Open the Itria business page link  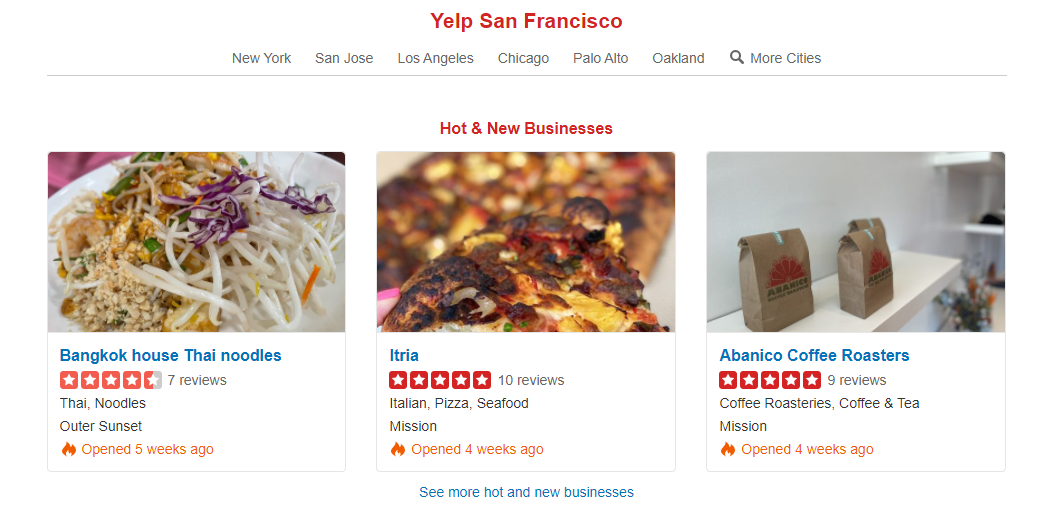point(404,355)
